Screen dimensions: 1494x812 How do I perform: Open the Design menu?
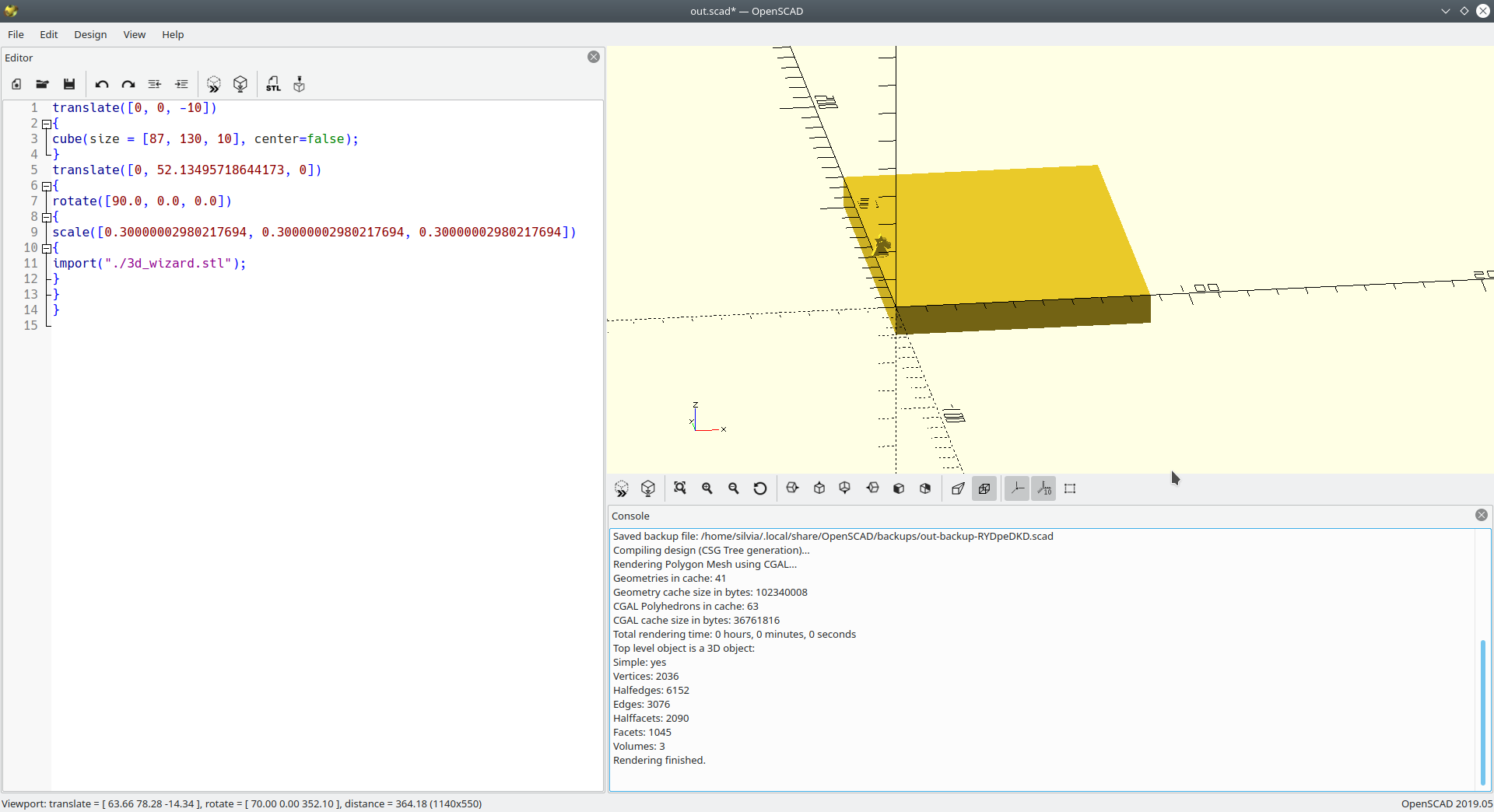[x=90, y=35]
